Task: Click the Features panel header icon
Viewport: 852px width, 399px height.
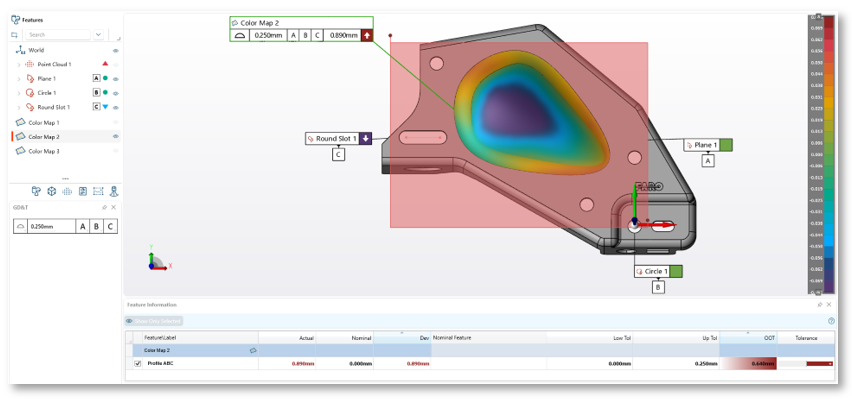Action: [x=16, y=20]
